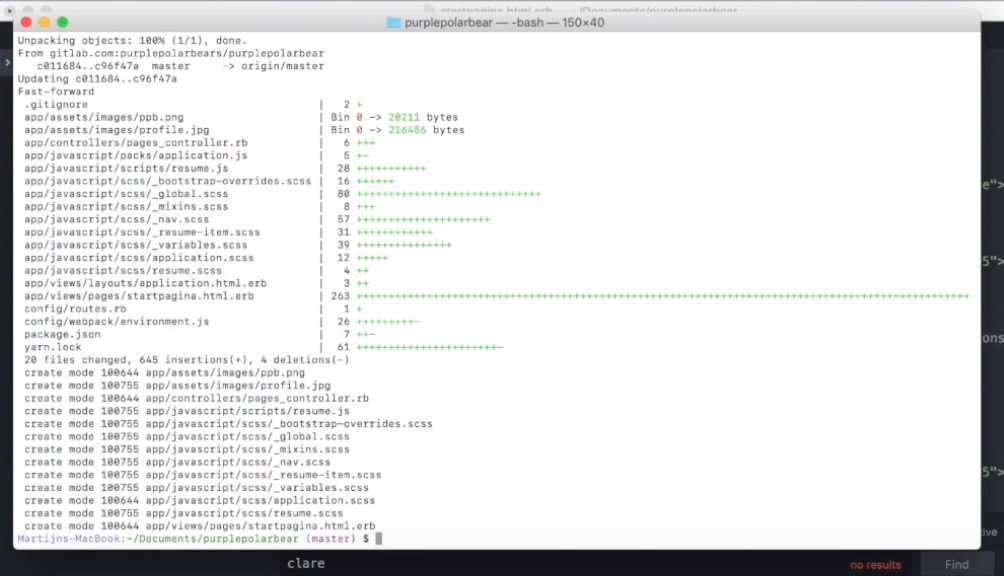Click the purplepolarbear folder icon in title bar
The height and width of the screenshot is (576, 1004).
(393, 22)
